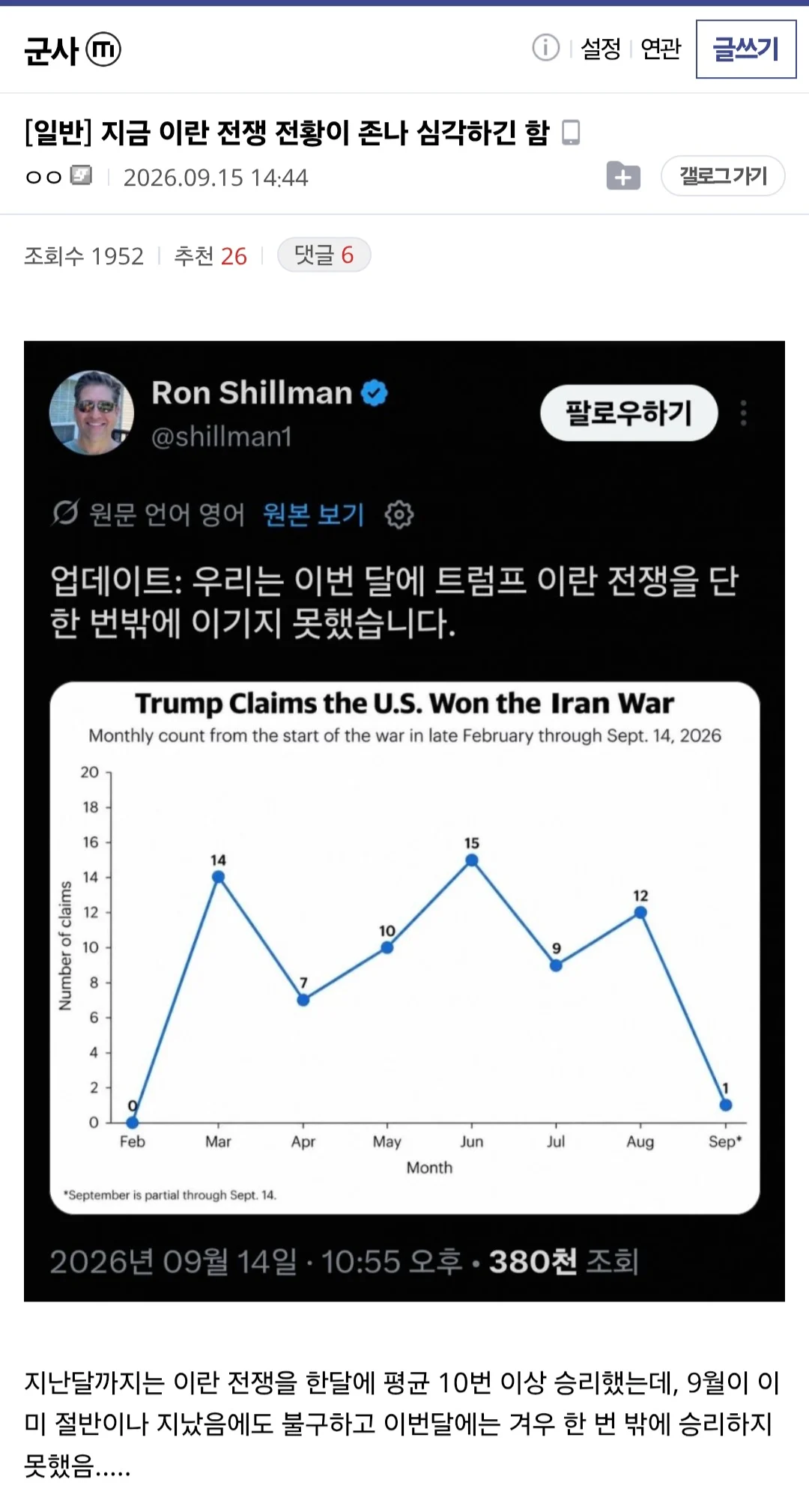Tap the minor gallery 'm' badge icon
Screen dimensions: 809x1512
103,49
